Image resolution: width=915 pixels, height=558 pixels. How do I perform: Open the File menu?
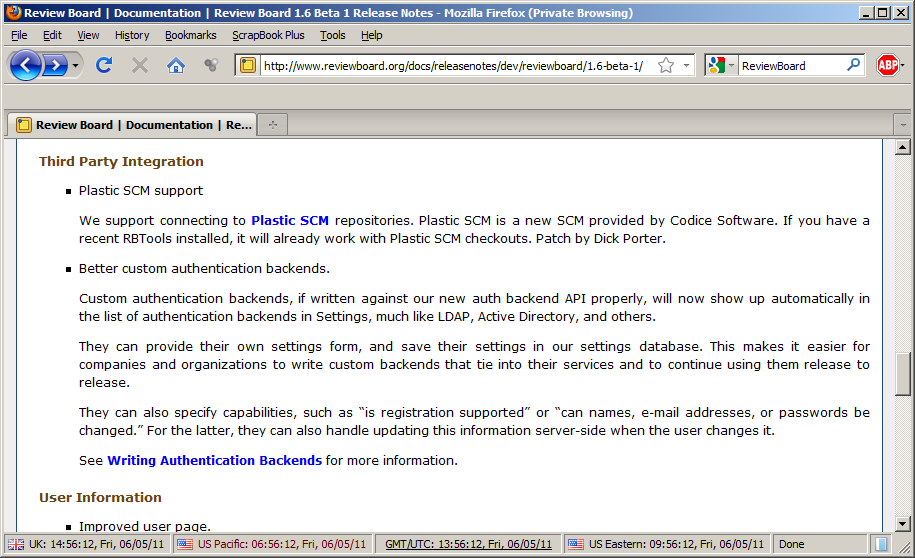click(19, 35)
